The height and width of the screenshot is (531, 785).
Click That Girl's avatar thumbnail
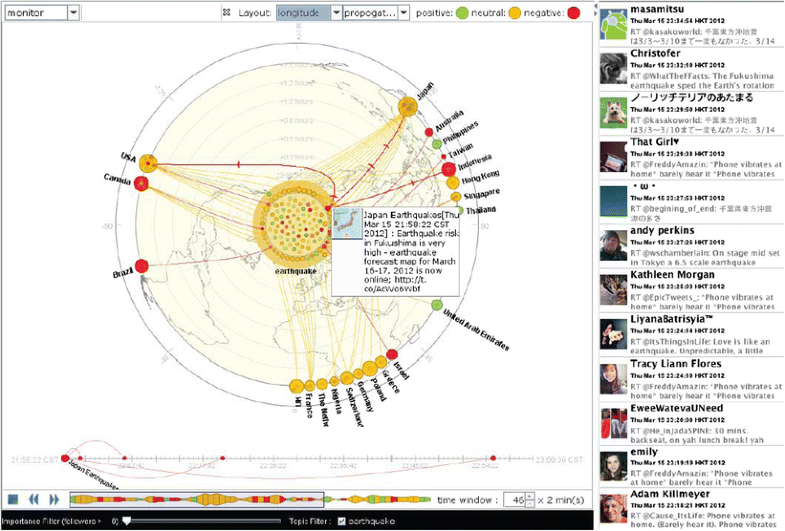613,157
